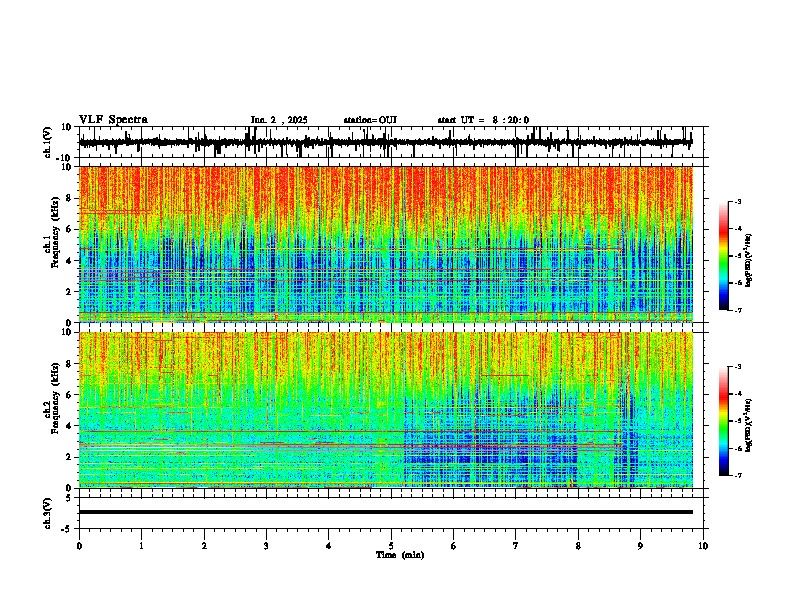The height and width of the screenshot is (612, 792).
Task: Click the time axis tick label "1"
Action: [x=141, y=546]
